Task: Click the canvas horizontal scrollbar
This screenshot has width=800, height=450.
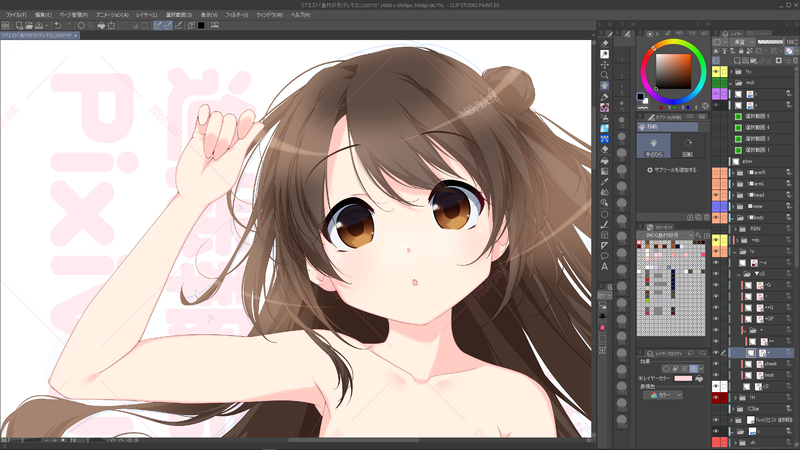Action: [x=352, y=440]
